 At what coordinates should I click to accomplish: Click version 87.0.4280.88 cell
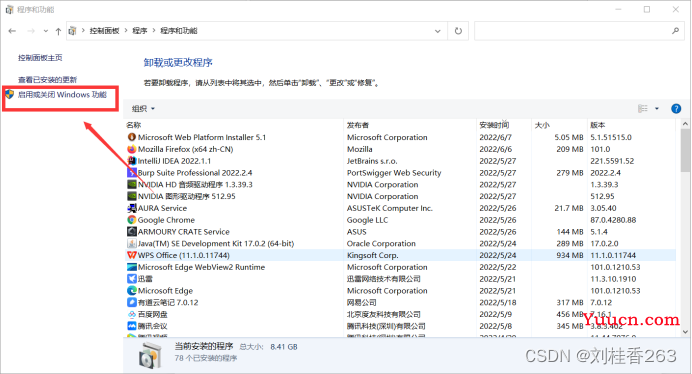coord(613,220)
